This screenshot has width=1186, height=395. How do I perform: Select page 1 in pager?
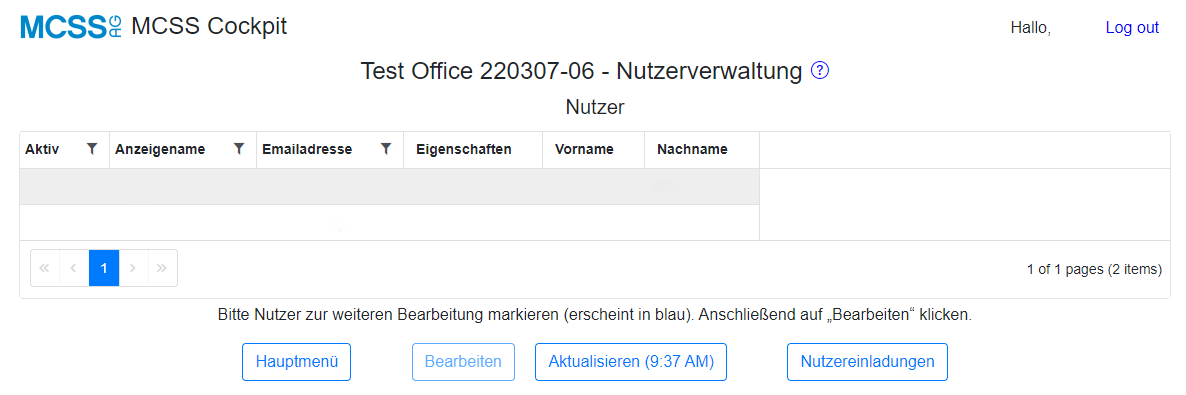click(104, 268)
